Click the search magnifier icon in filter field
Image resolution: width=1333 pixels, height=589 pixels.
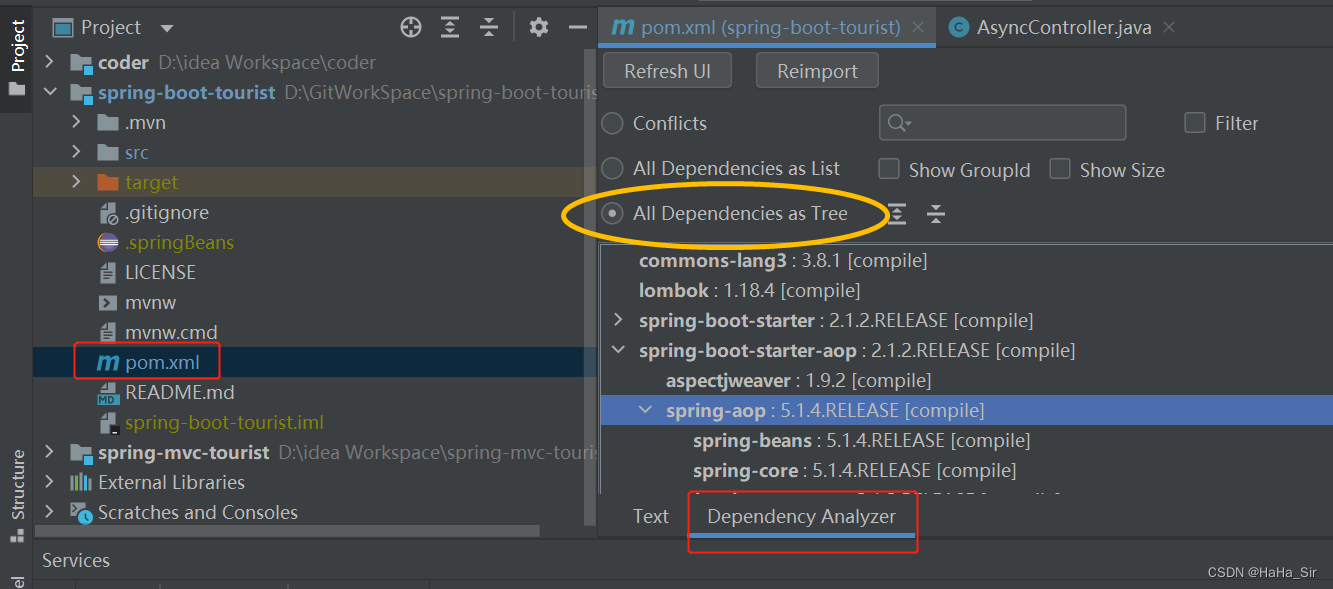tap(898, 123)
